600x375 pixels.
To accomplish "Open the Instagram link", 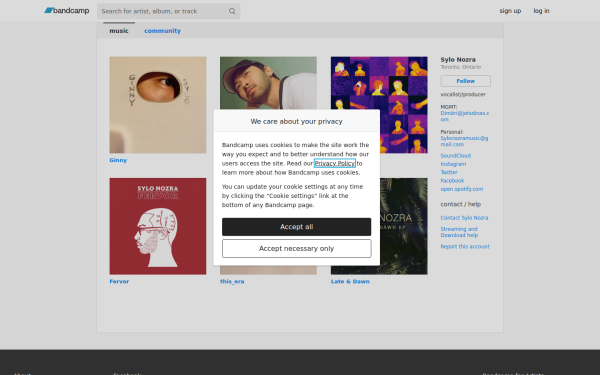I will pyautogui.click(x=453, y=164).
